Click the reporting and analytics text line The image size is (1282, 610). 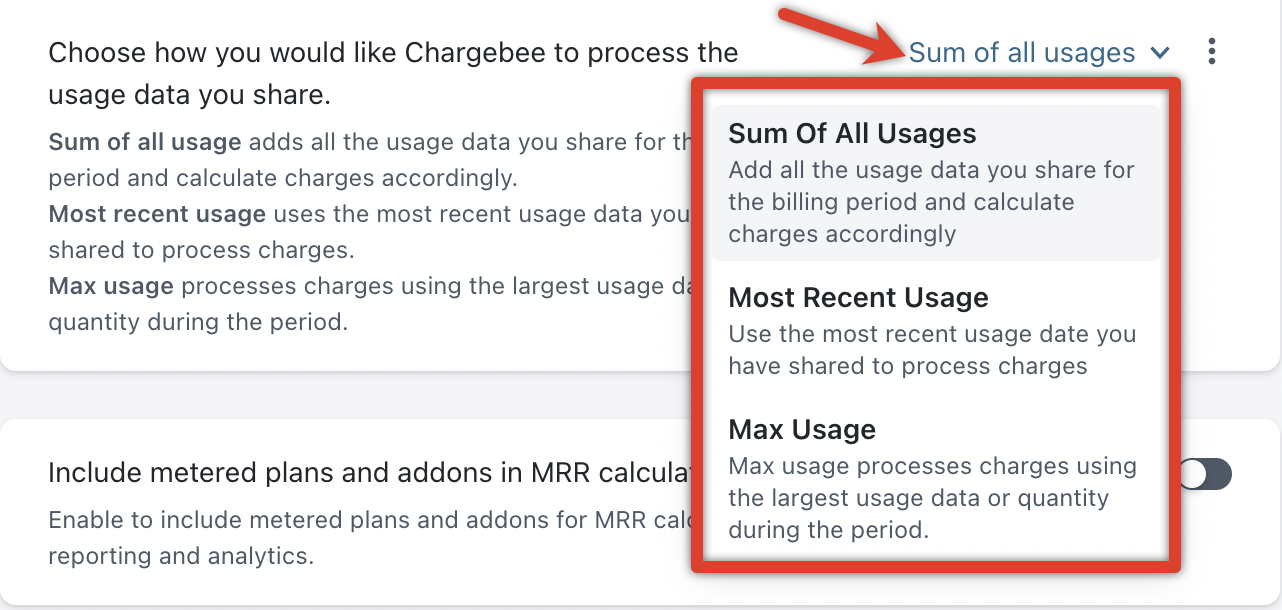click(181, 556)
